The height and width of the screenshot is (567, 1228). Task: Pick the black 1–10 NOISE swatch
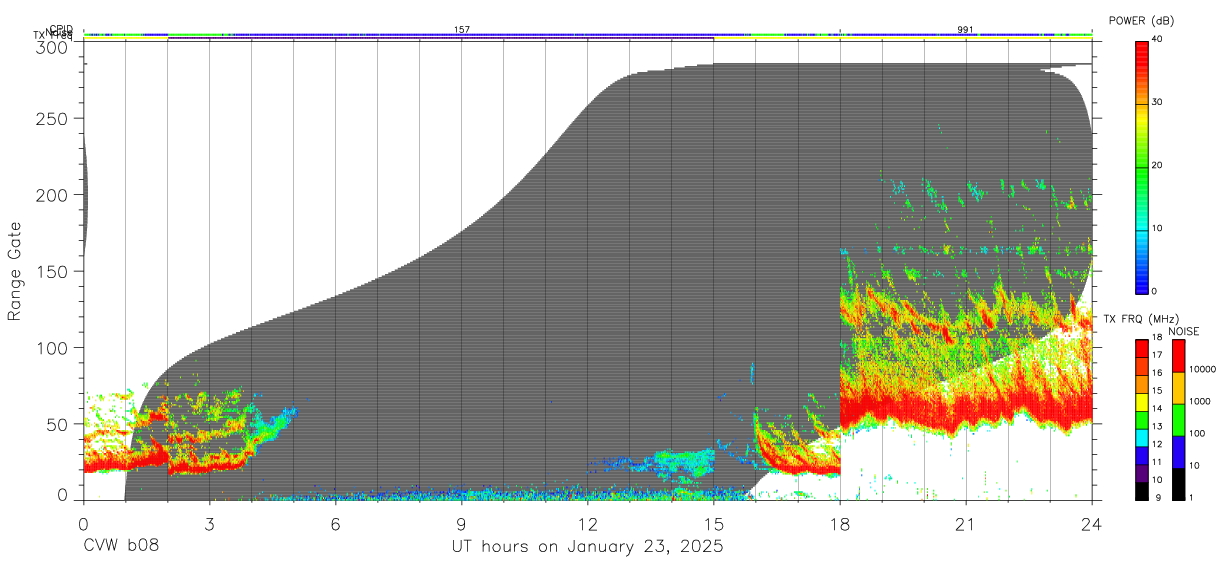click(x=1178, y=482)
